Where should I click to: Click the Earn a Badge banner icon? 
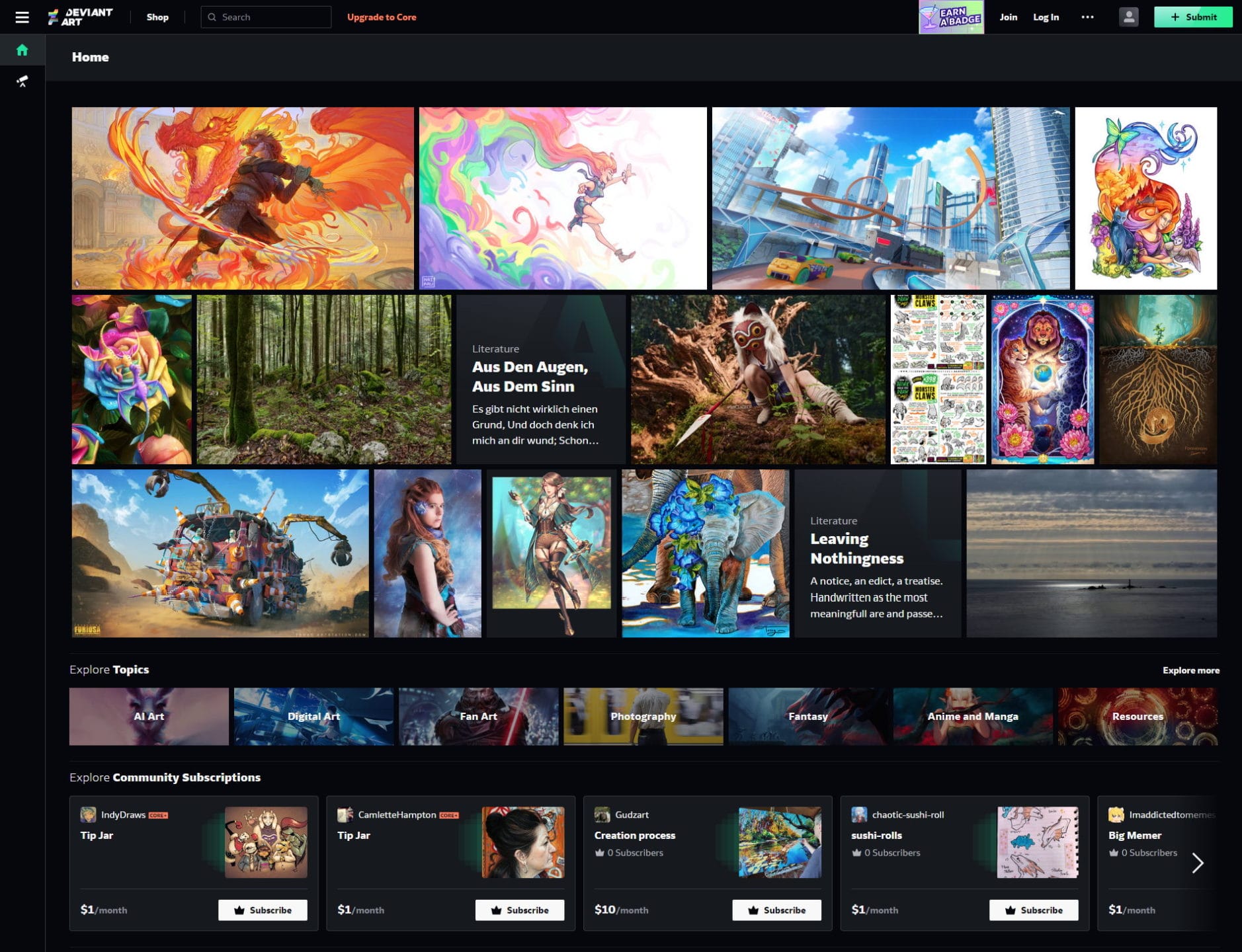tap(950, 17)
